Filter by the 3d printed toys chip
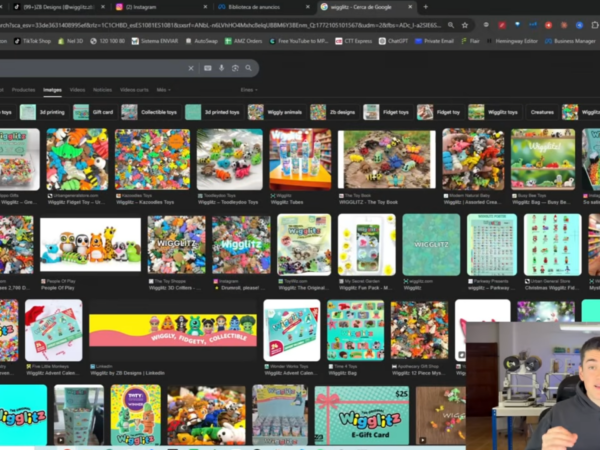The height and width of the screenshot is (450, 600). coord(214,112)
